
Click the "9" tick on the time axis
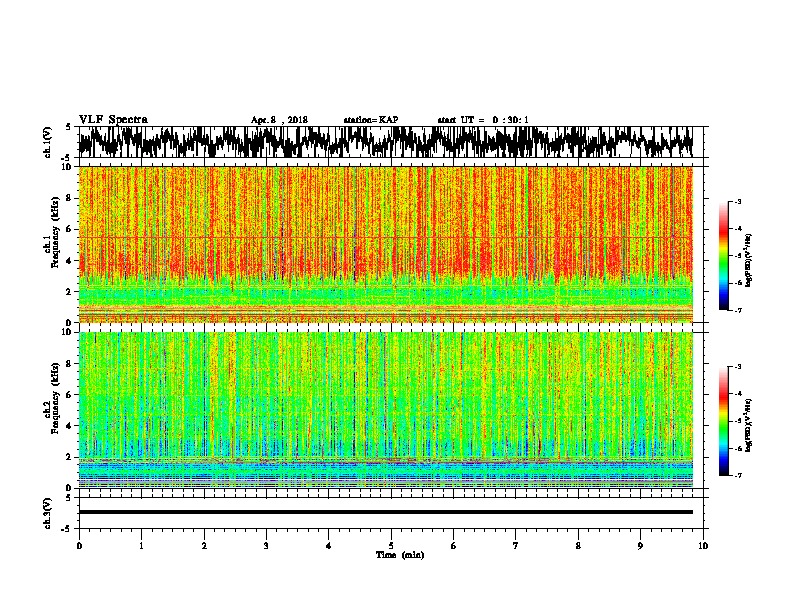click(640, 546)
